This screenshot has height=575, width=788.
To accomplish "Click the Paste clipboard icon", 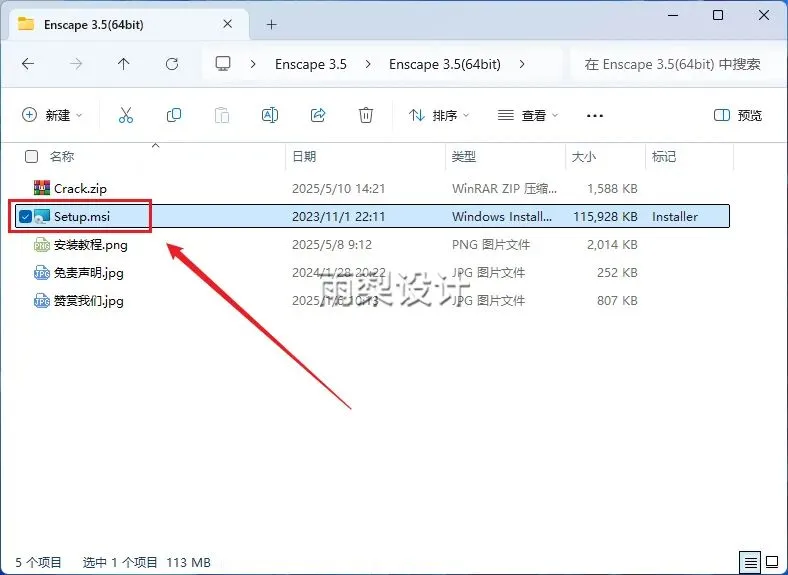I will [222, 116].
